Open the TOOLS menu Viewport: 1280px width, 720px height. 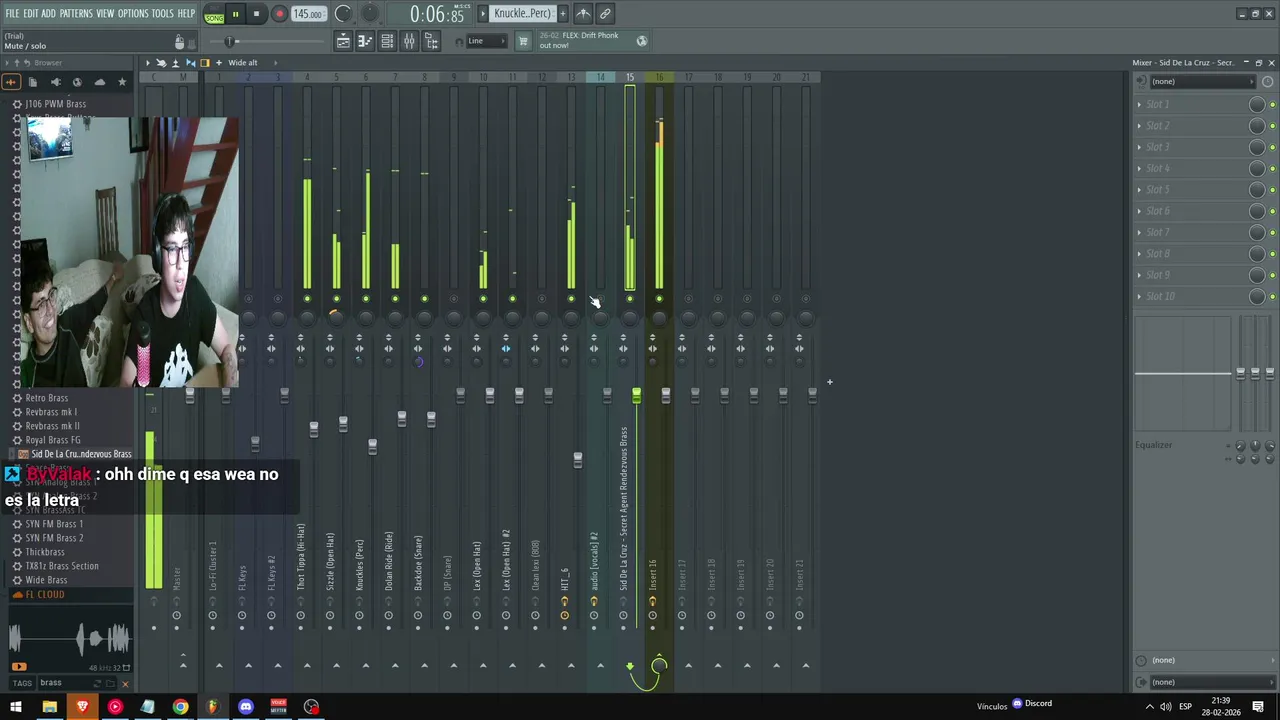pyautogui.click(x=163, y=14)
